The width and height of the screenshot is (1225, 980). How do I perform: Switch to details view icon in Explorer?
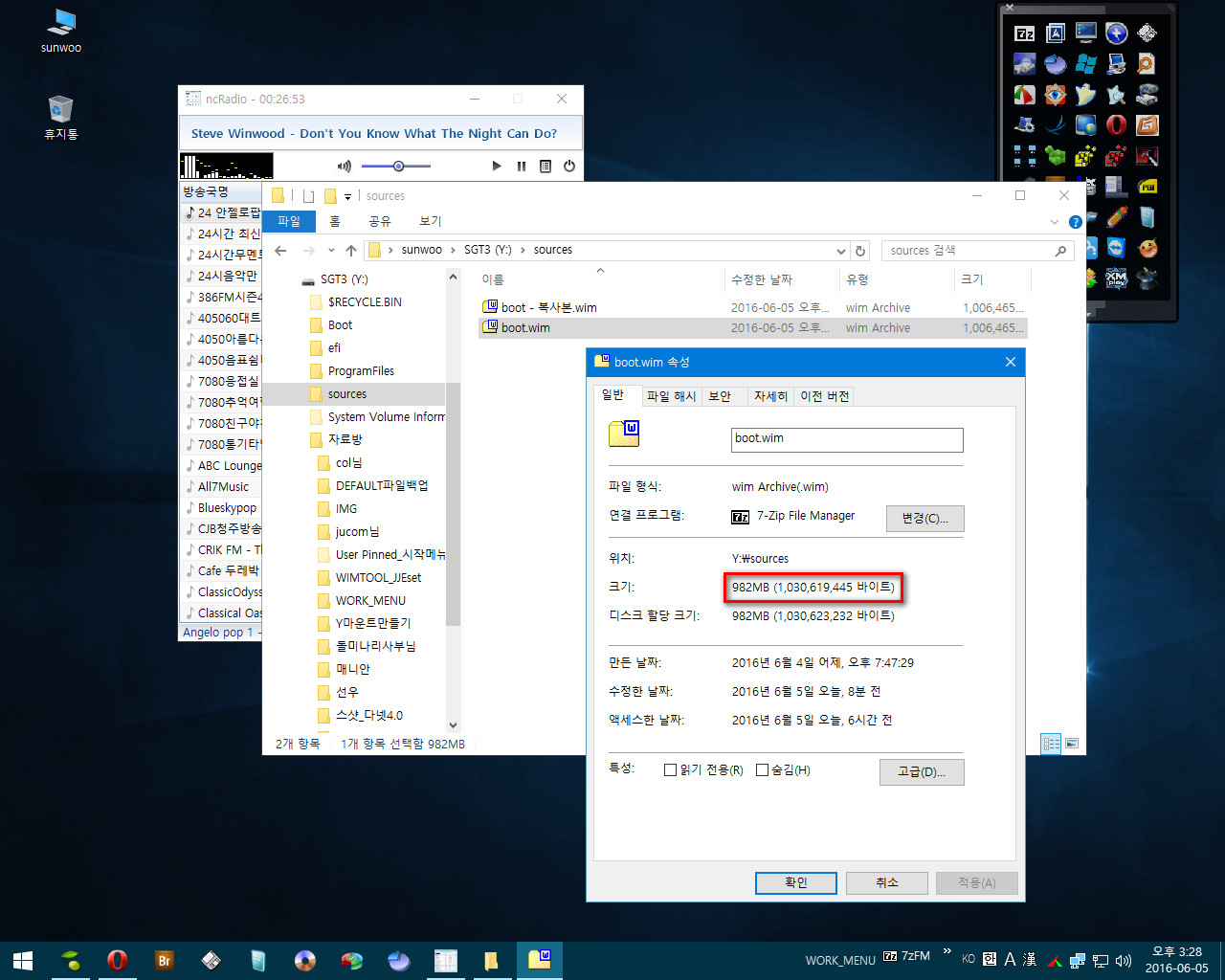[x=1051, y=744]
